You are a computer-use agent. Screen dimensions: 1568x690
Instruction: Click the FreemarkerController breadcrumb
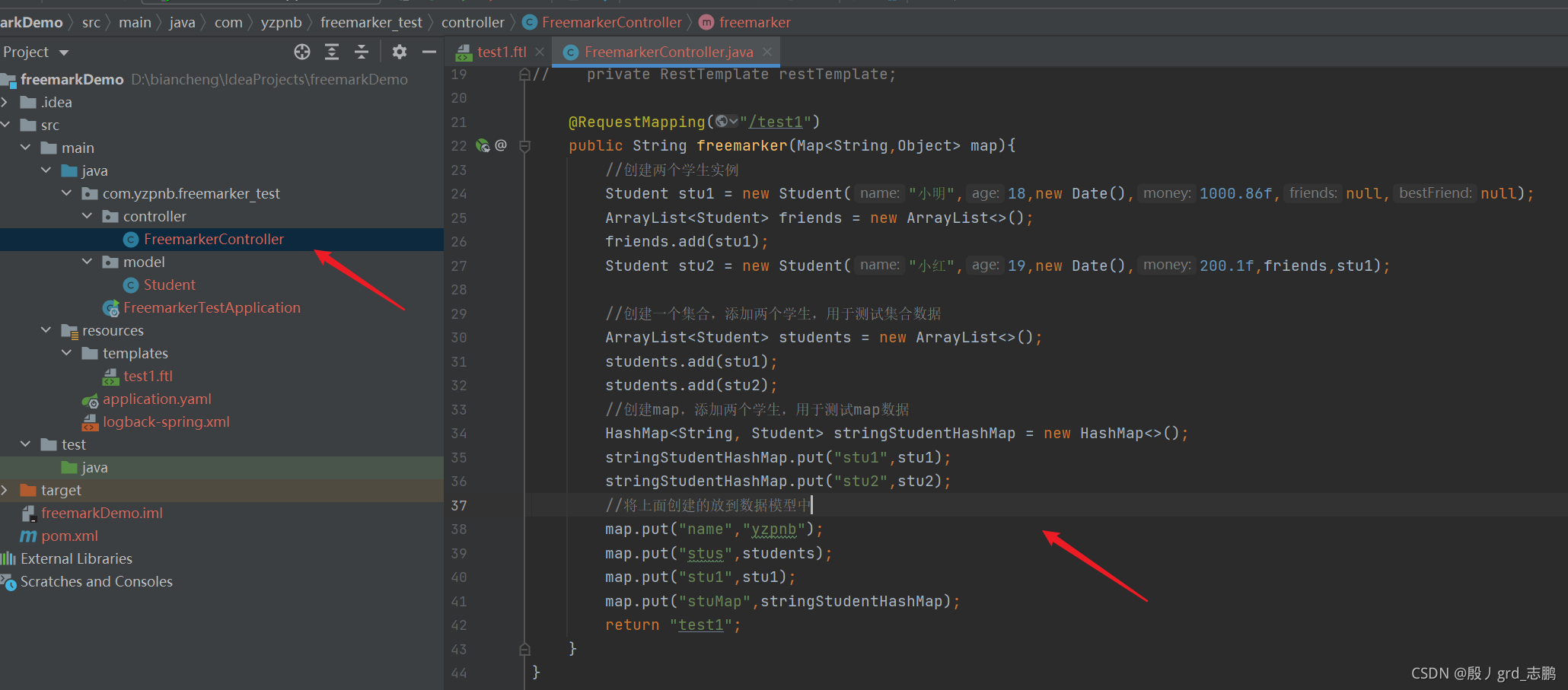coord(612,22)
